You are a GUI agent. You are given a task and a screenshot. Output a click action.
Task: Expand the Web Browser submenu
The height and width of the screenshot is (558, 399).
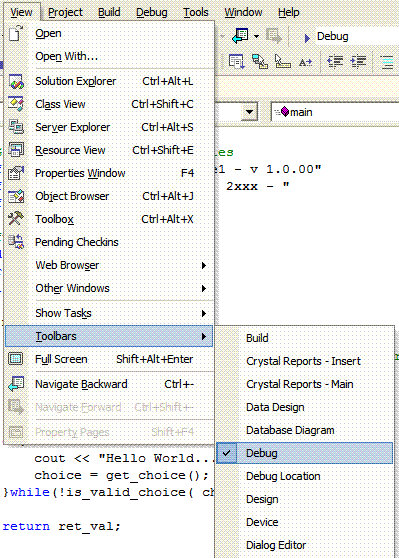(x=109, y=265)
